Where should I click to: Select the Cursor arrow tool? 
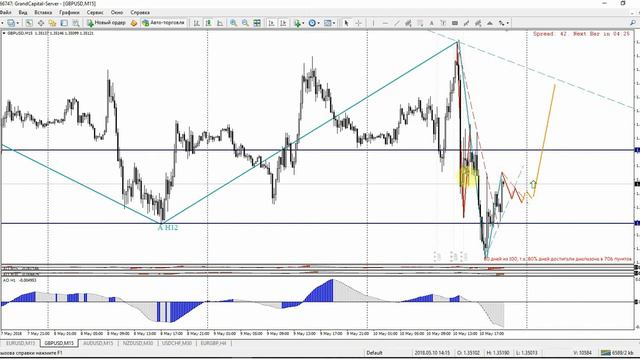[x=346, y=23]
